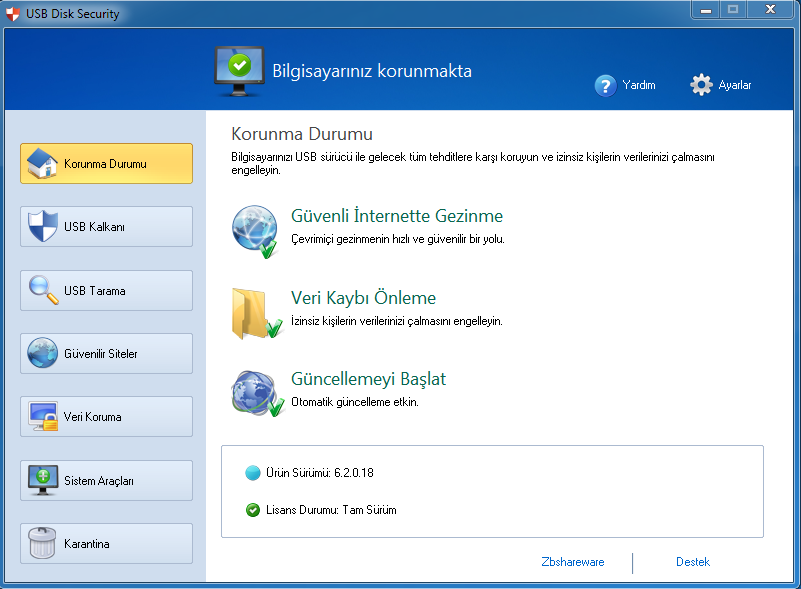Open Veri Koruma locked monitor icon
Viewport: 801px width, 589px height.
pyautogui.click(x=43, y=416)
